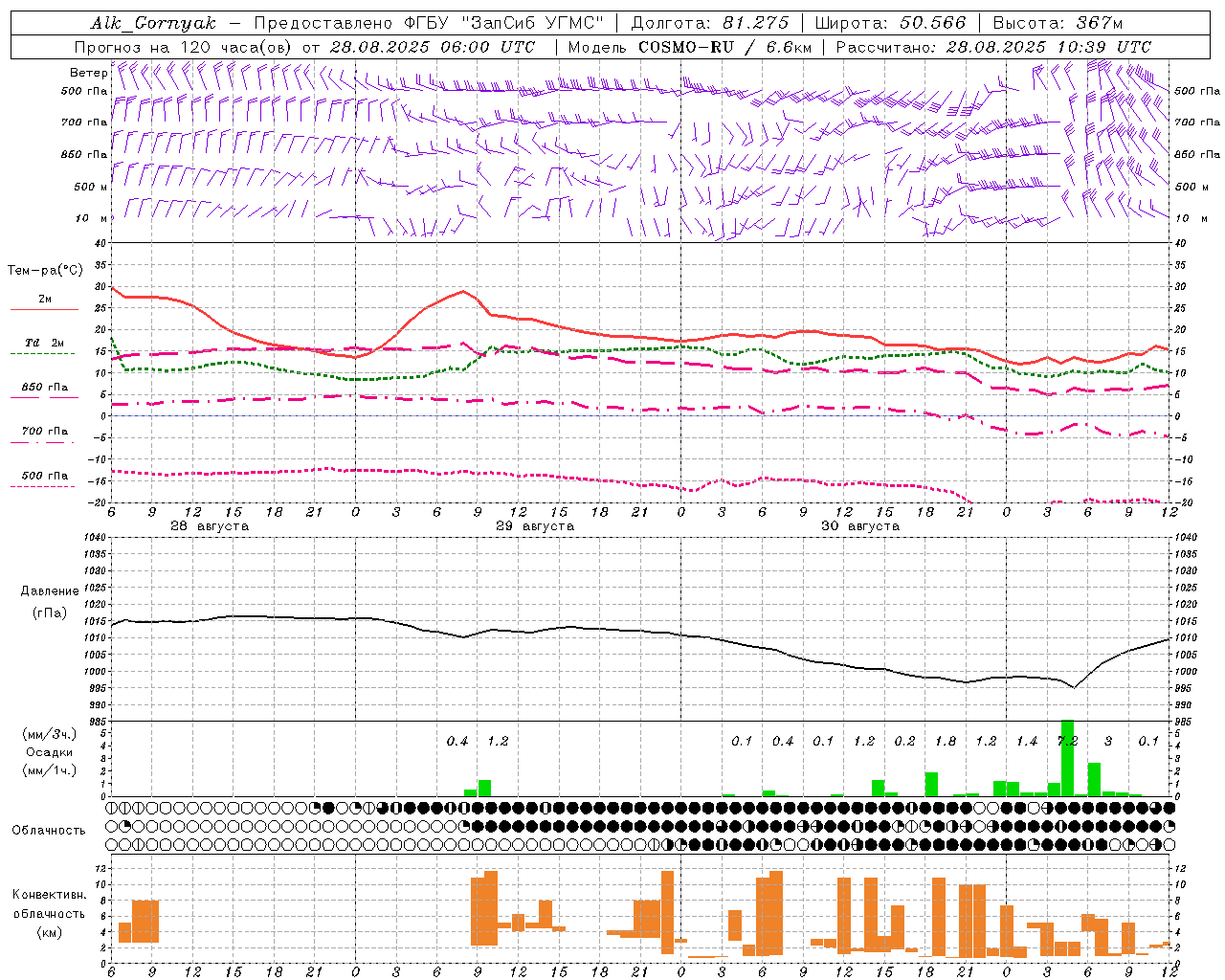The height and width of the screenshot is (980, 1225).
Task: Click the (мм/3ч.) unit label
Action: tap(50, 734)
